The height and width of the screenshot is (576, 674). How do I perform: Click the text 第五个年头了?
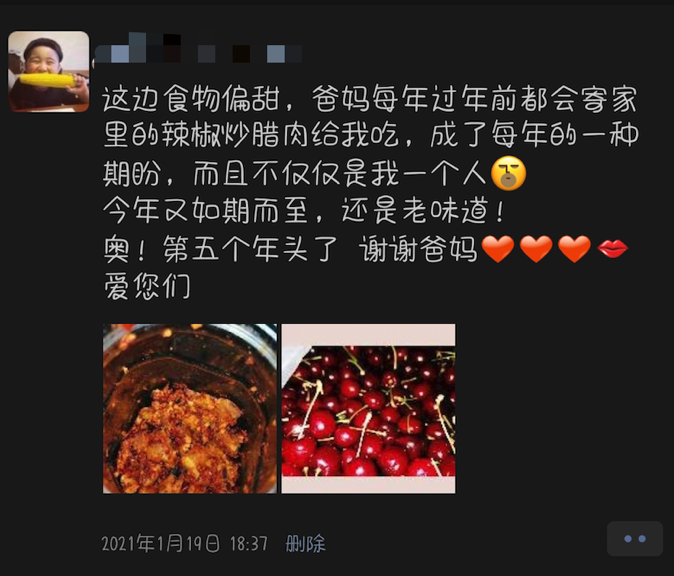click(x=250, y=249)
